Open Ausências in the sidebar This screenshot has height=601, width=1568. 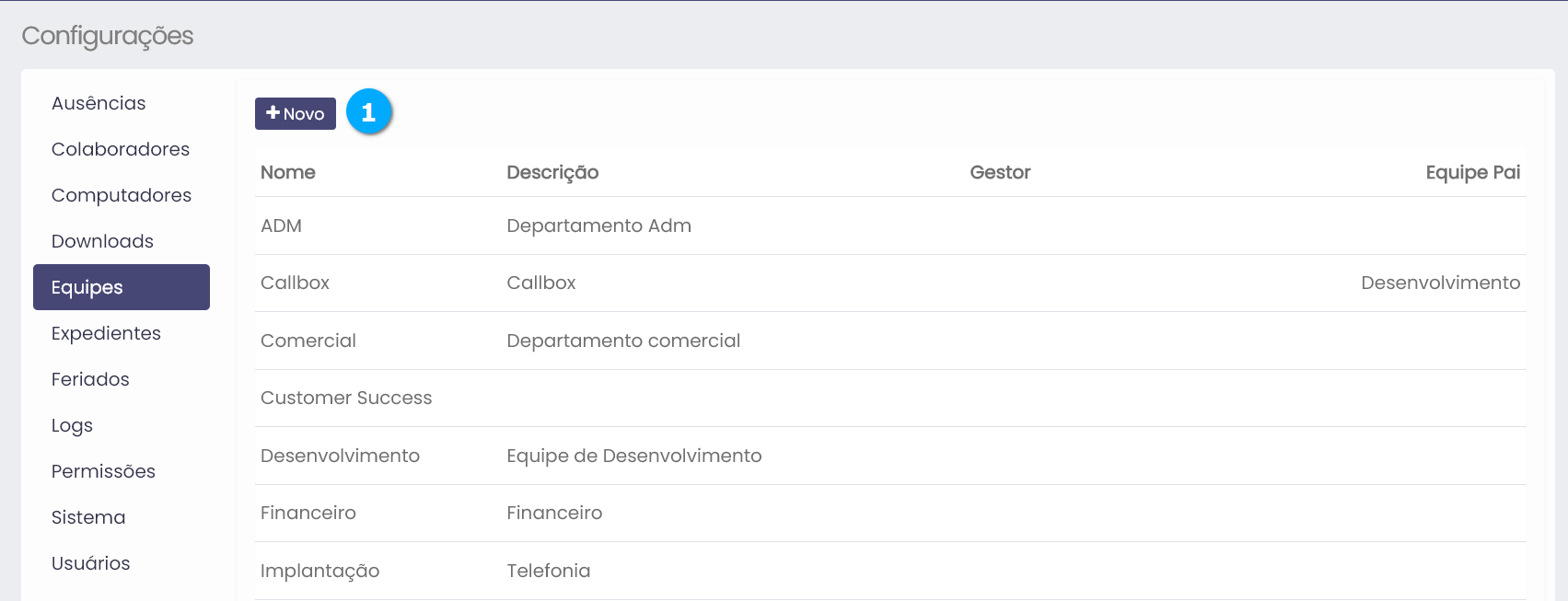point(99,103)
